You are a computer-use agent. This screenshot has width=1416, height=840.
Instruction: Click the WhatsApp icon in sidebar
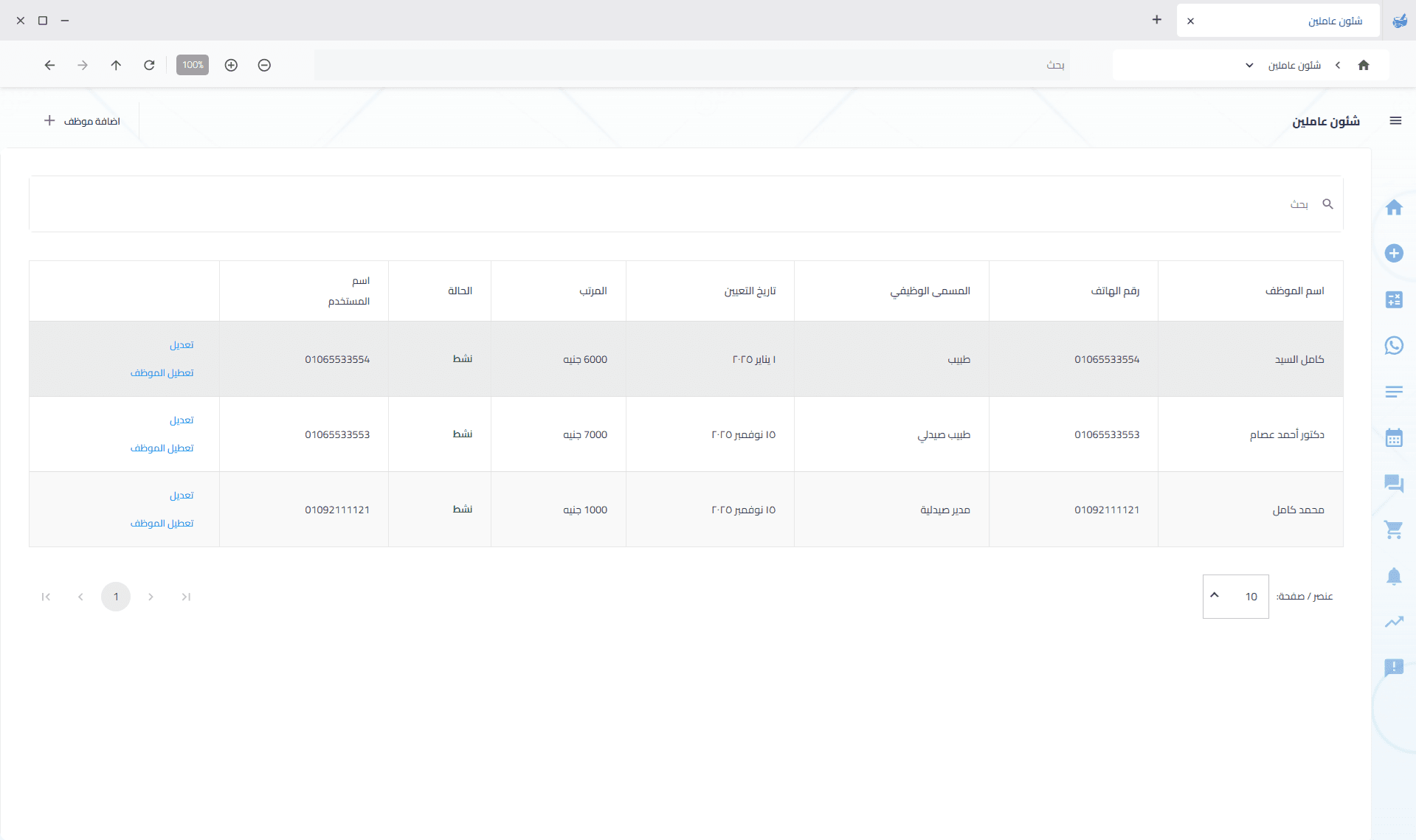[1393, 345]
